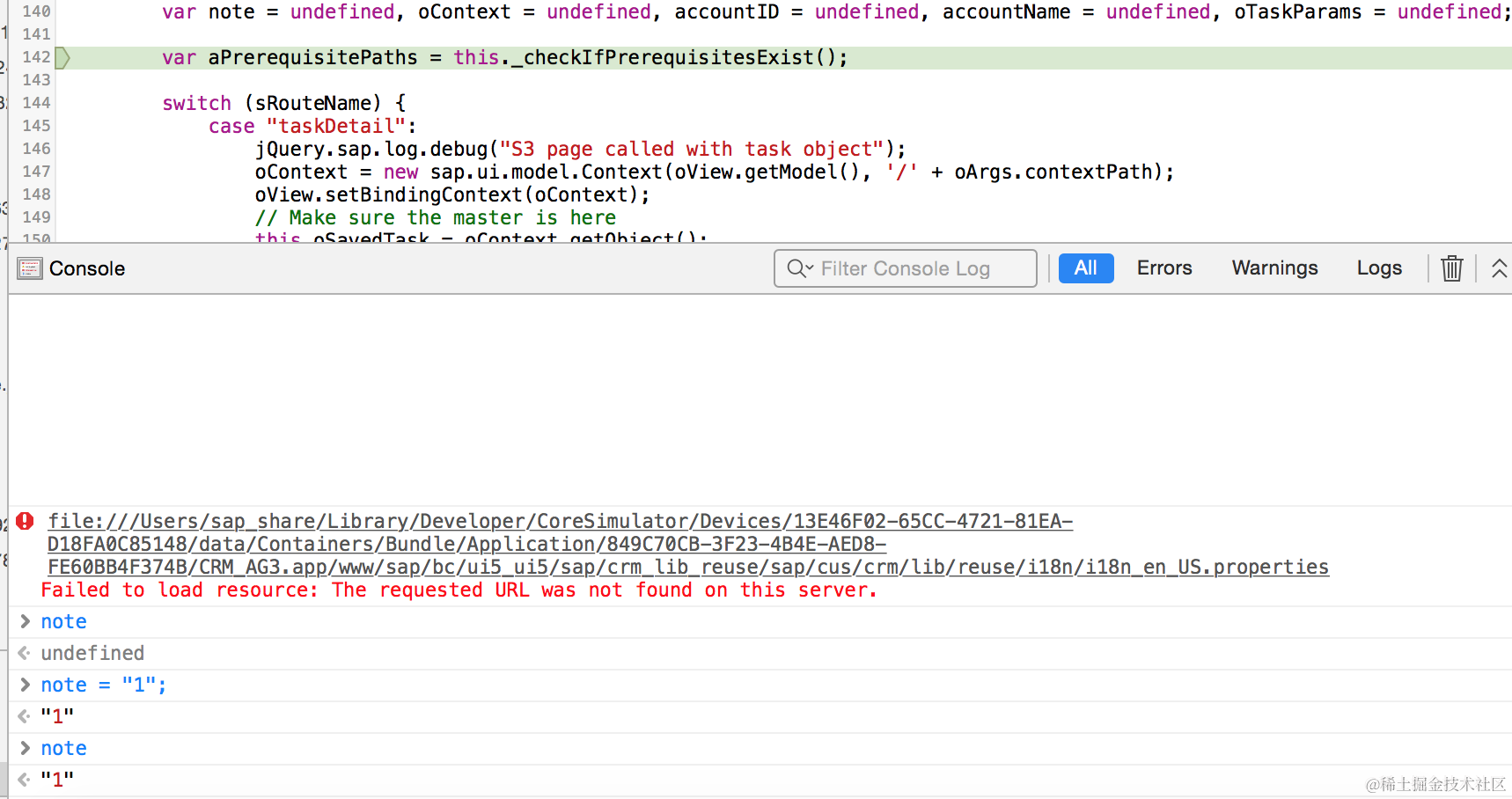Click the 'Make sure the master is here' comment
Screen dimensions: 1512x799
point(436,217)
